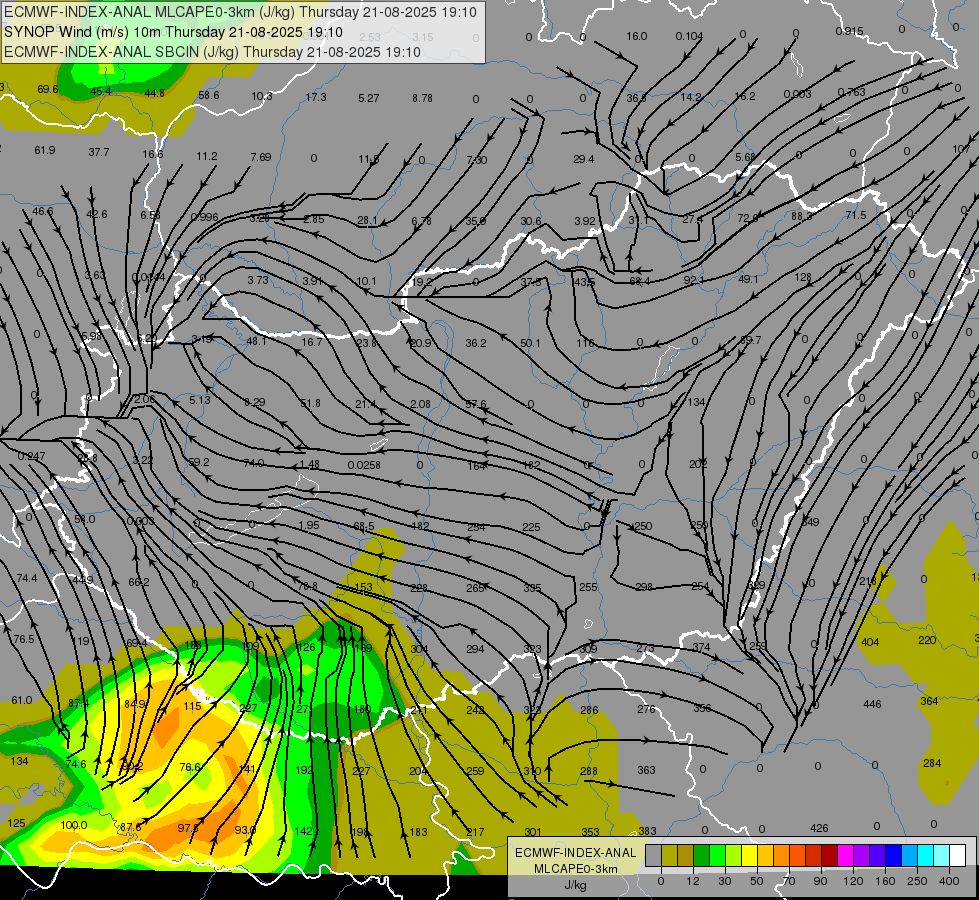Click the map value 0.104

pyautogui.click(x=689, y=36)
